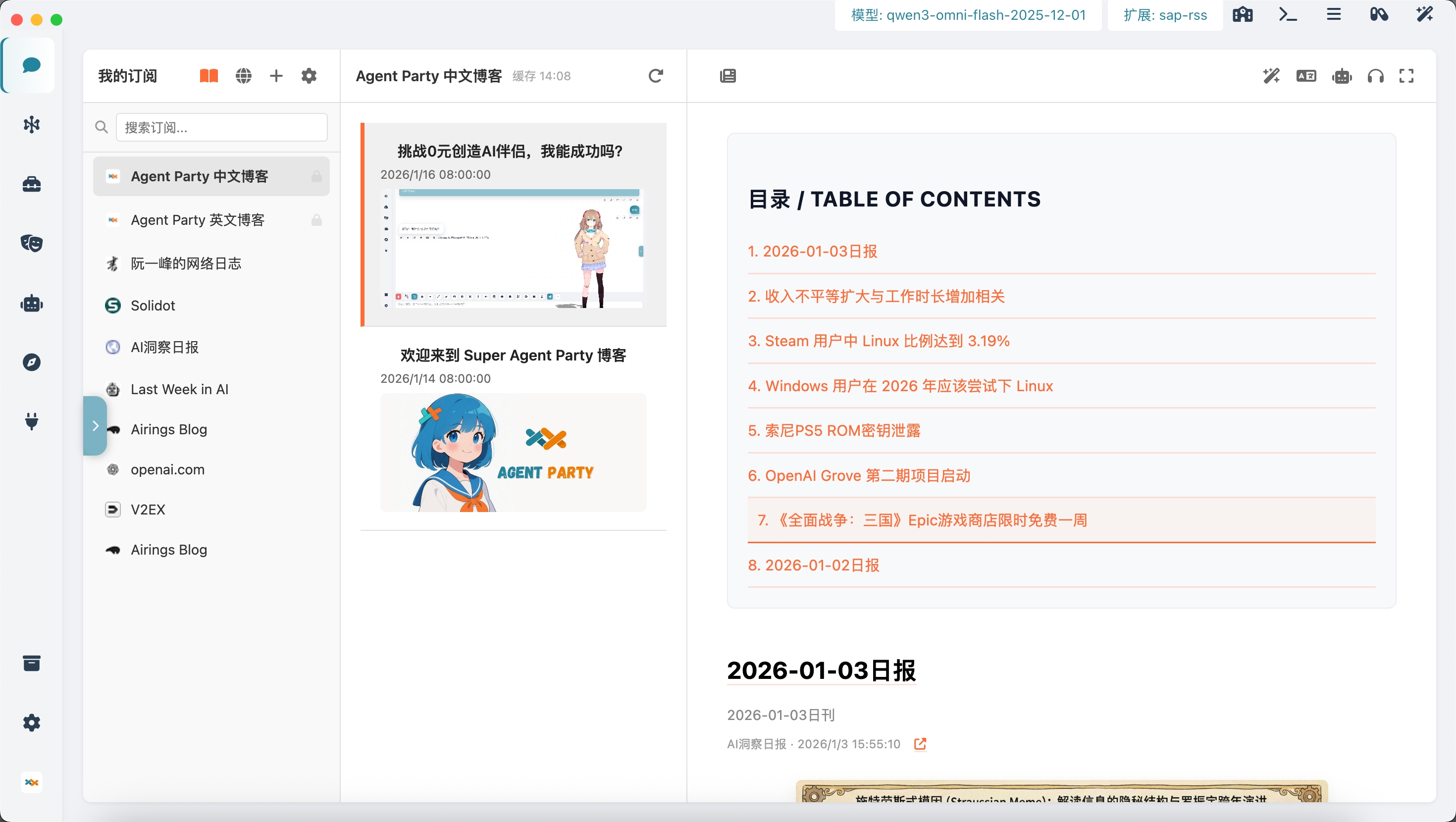Click the translate icon in reader toolbar
The image size is (1456, 822).
coord(1306,76)
